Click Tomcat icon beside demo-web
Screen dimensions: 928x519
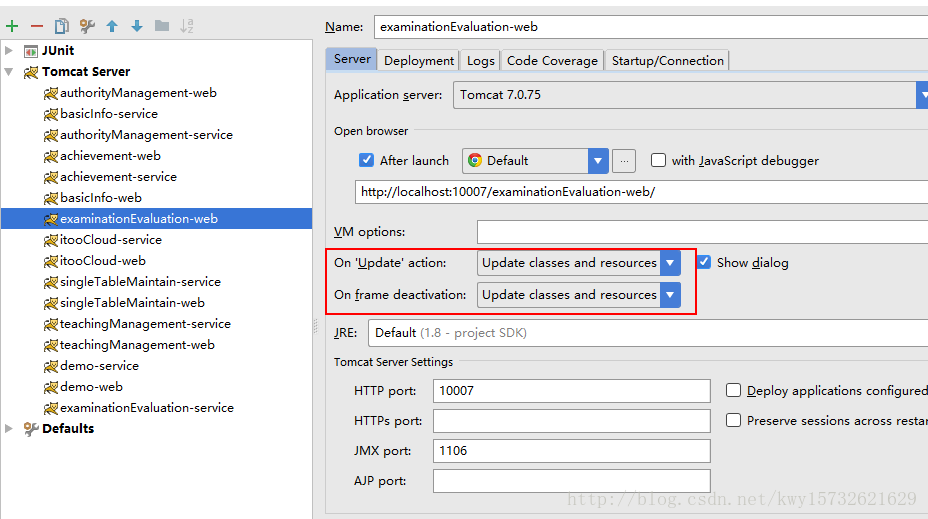[x=51, y=388]
